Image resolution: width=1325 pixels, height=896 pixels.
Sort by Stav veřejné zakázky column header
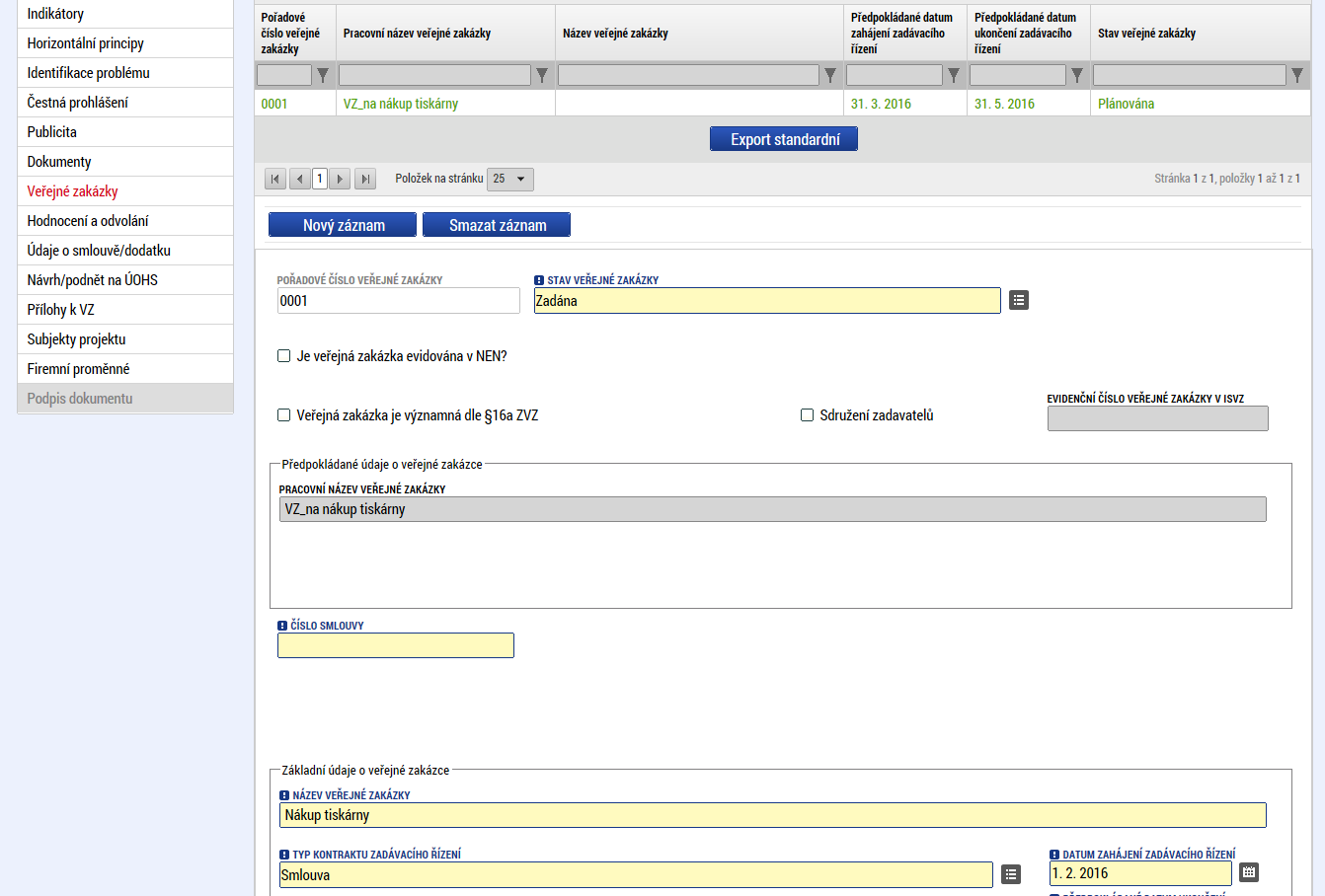(x=1146, y=34)
